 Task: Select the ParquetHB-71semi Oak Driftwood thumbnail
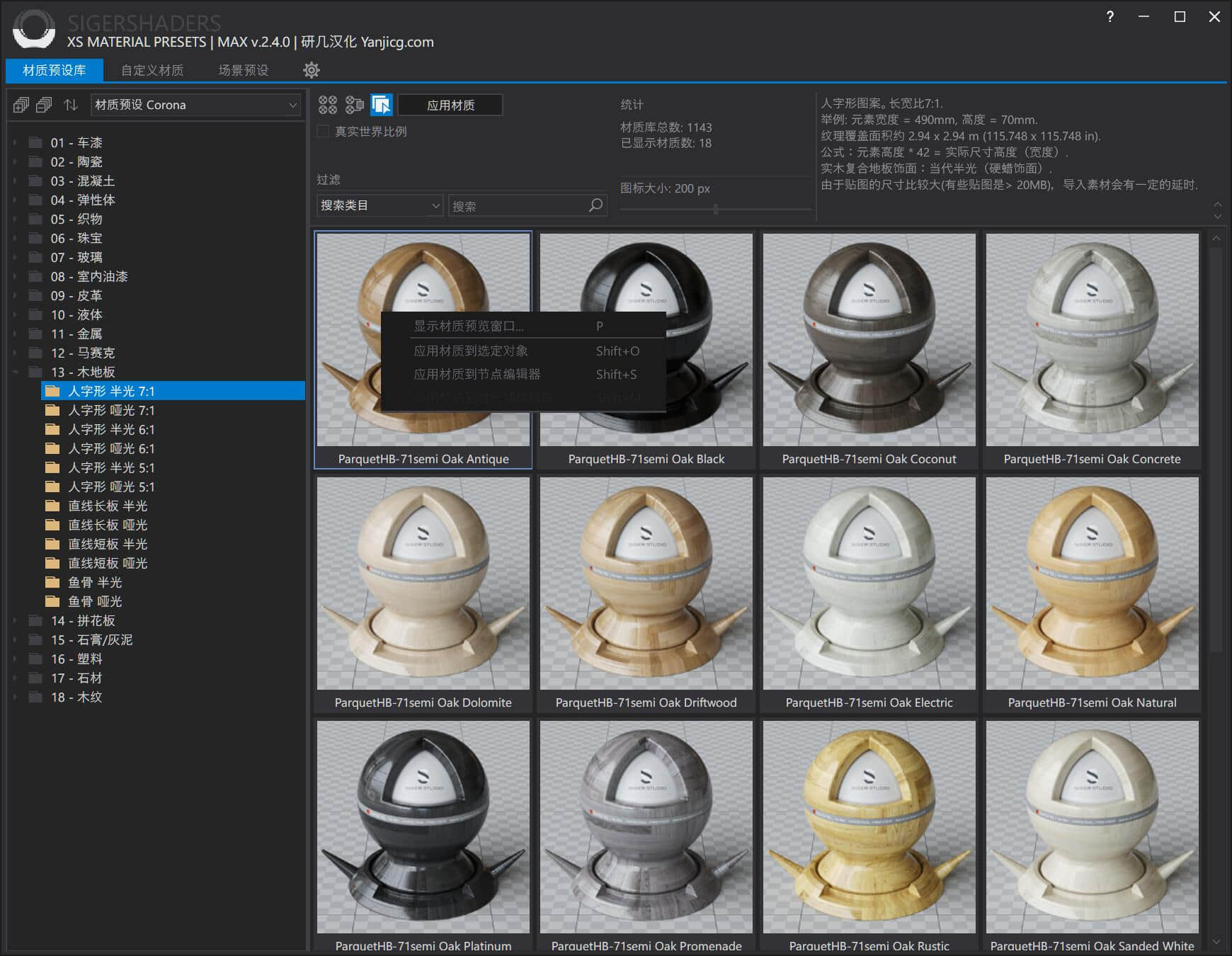coord(646,593)
